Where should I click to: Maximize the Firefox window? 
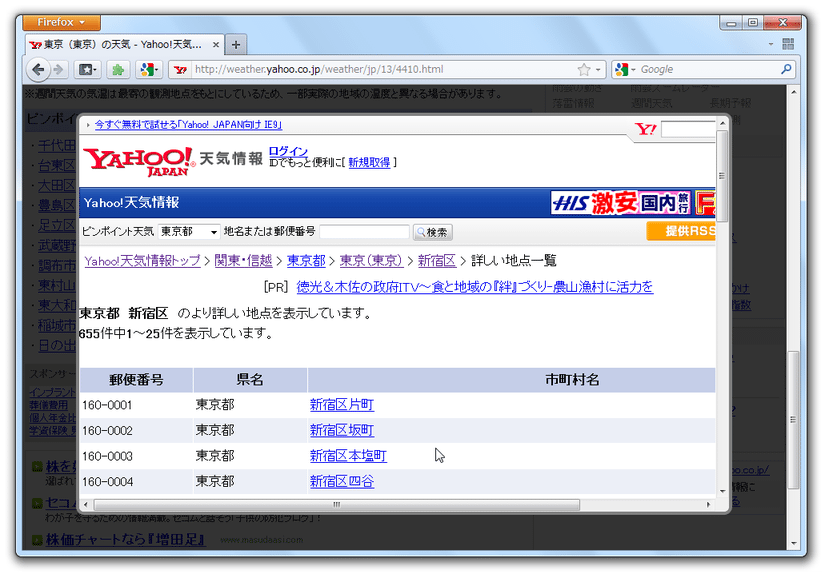click(752, 23)
